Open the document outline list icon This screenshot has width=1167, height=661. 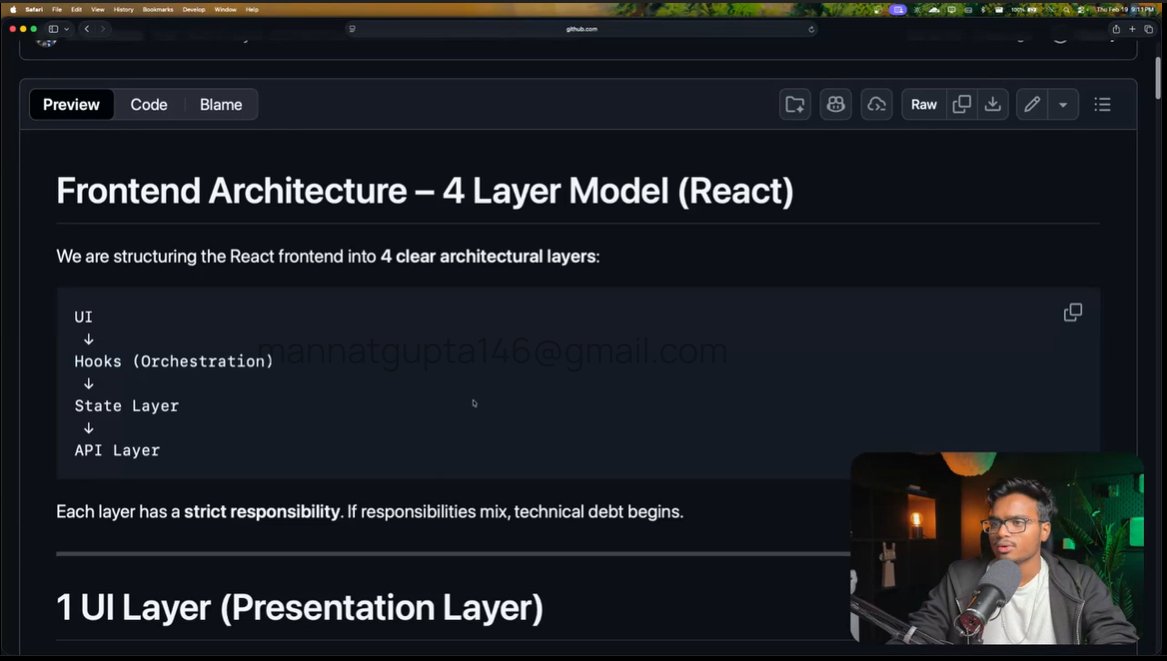click(1102, 104)
